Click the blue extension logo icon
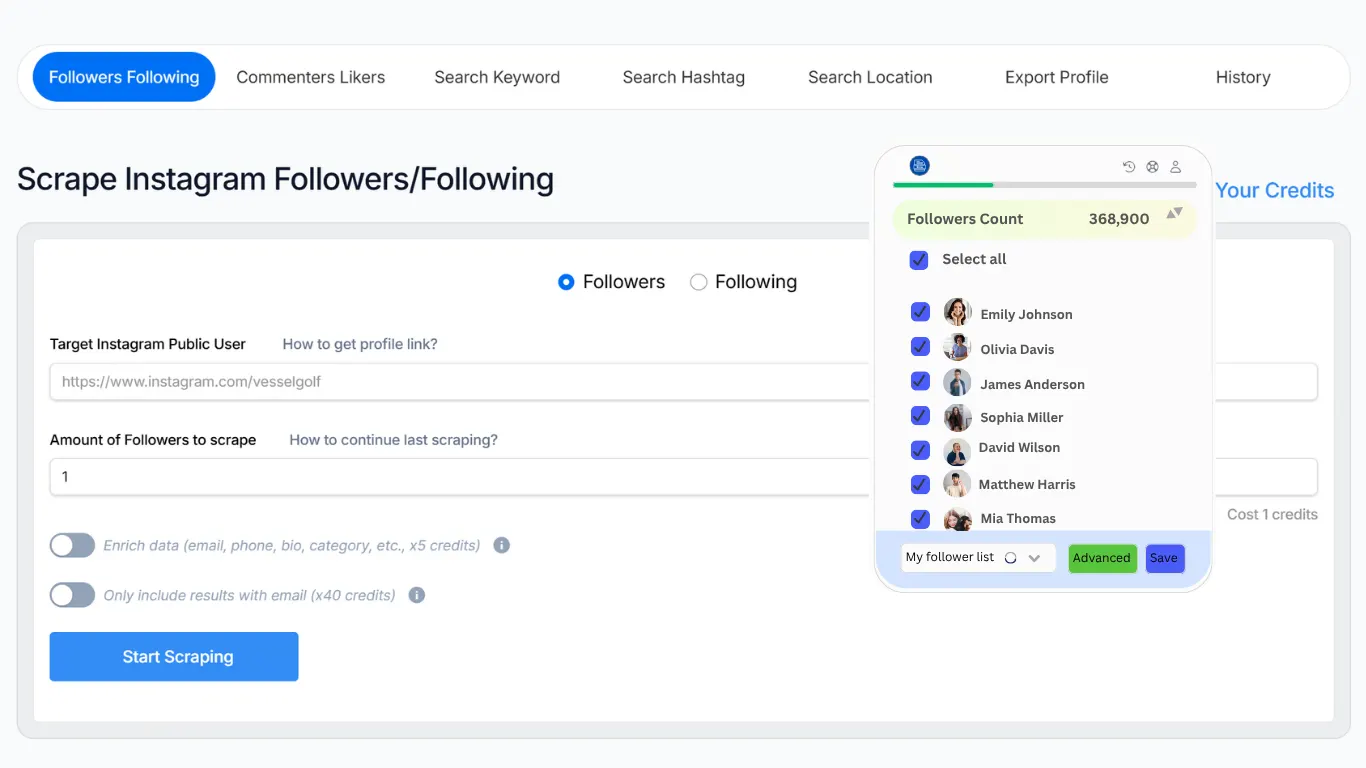This screenshot has width=1366, height=768. [x=920, y=166]
